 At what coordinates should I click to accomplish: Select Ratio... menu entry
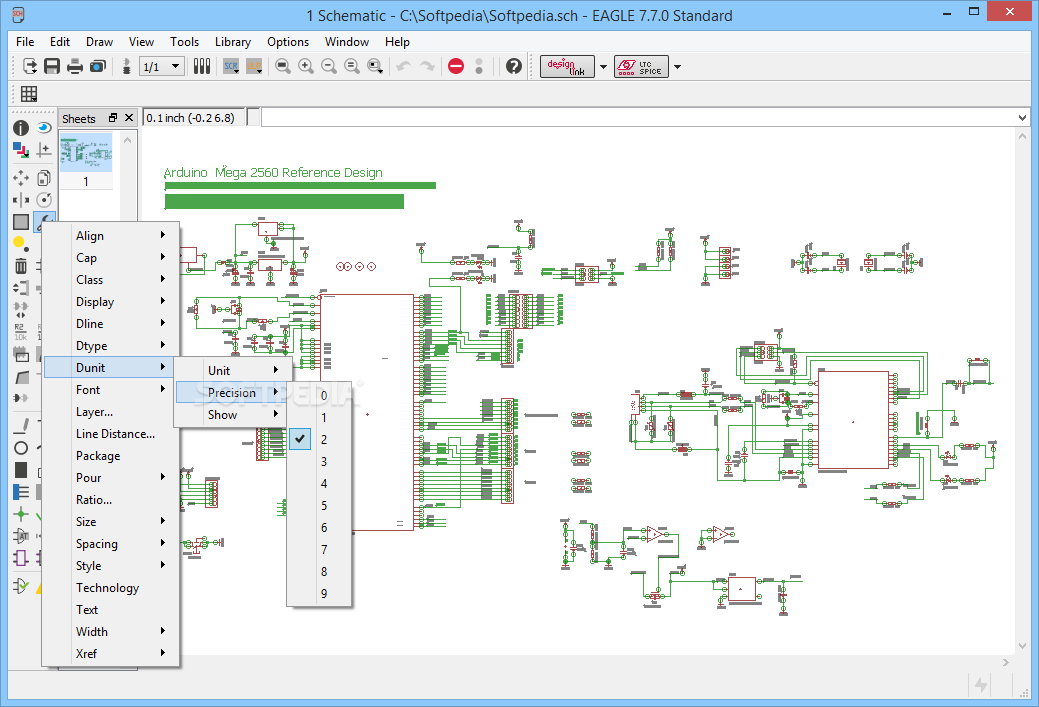[111, 500]
